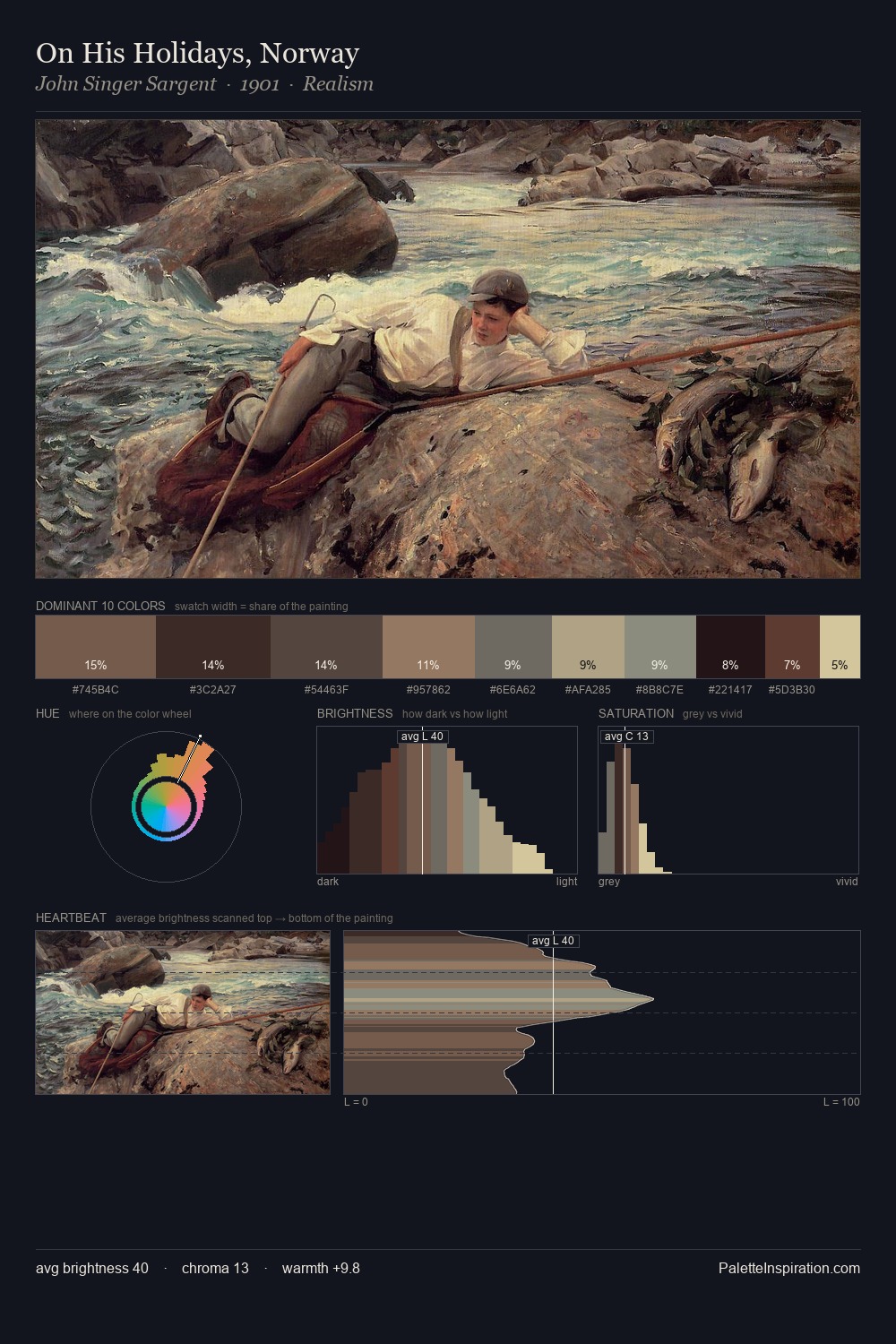
Task: Click the 'avg C 13' label in saturation chart
Action: point(626,737)
